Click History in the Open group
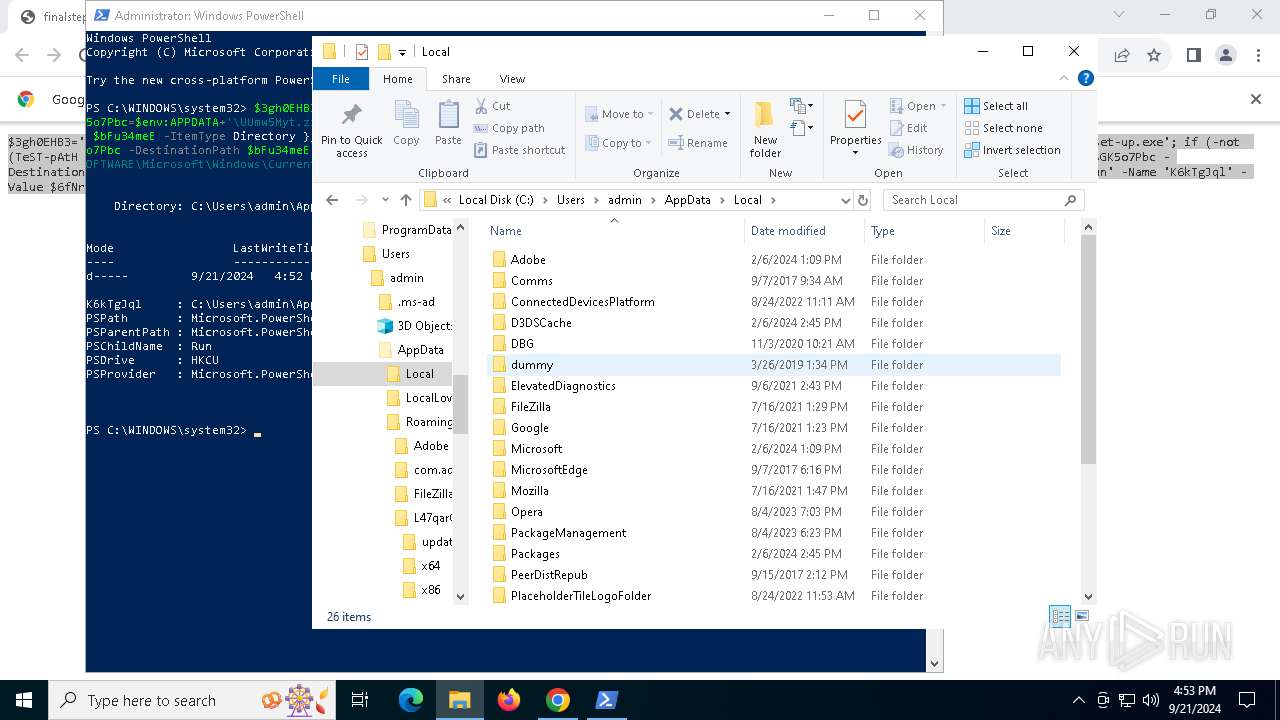The height and width of the screenshot is (720, 1280). (x=916, y=150)
